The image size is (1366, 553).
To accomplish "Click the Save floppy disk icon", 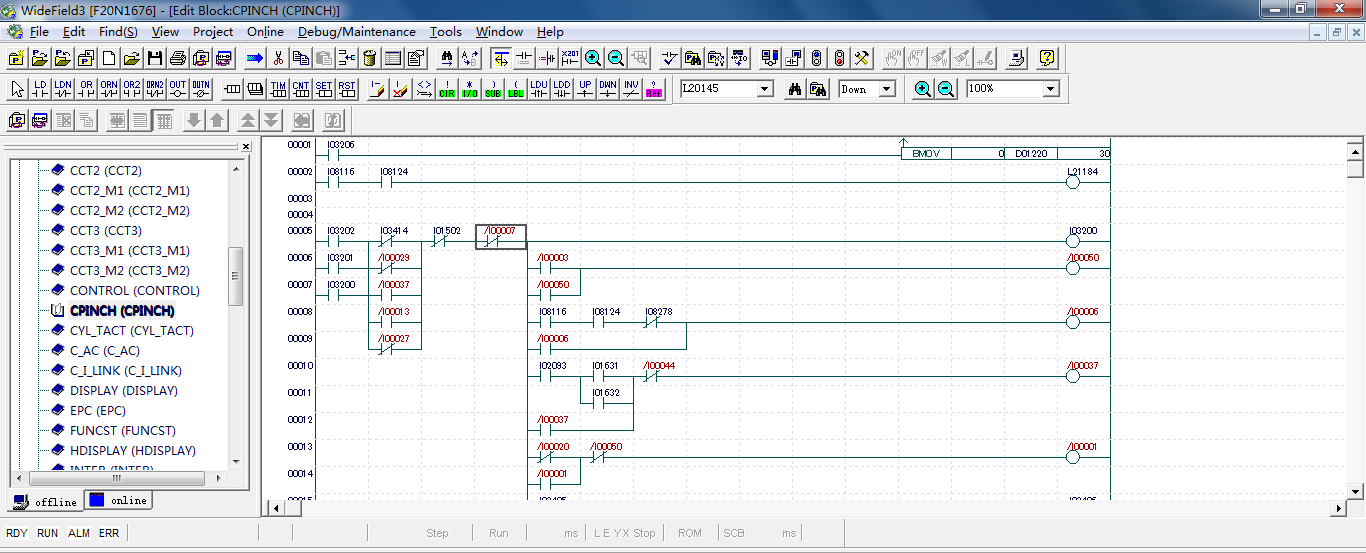I will pyautogui.click(x=155, y=58).
